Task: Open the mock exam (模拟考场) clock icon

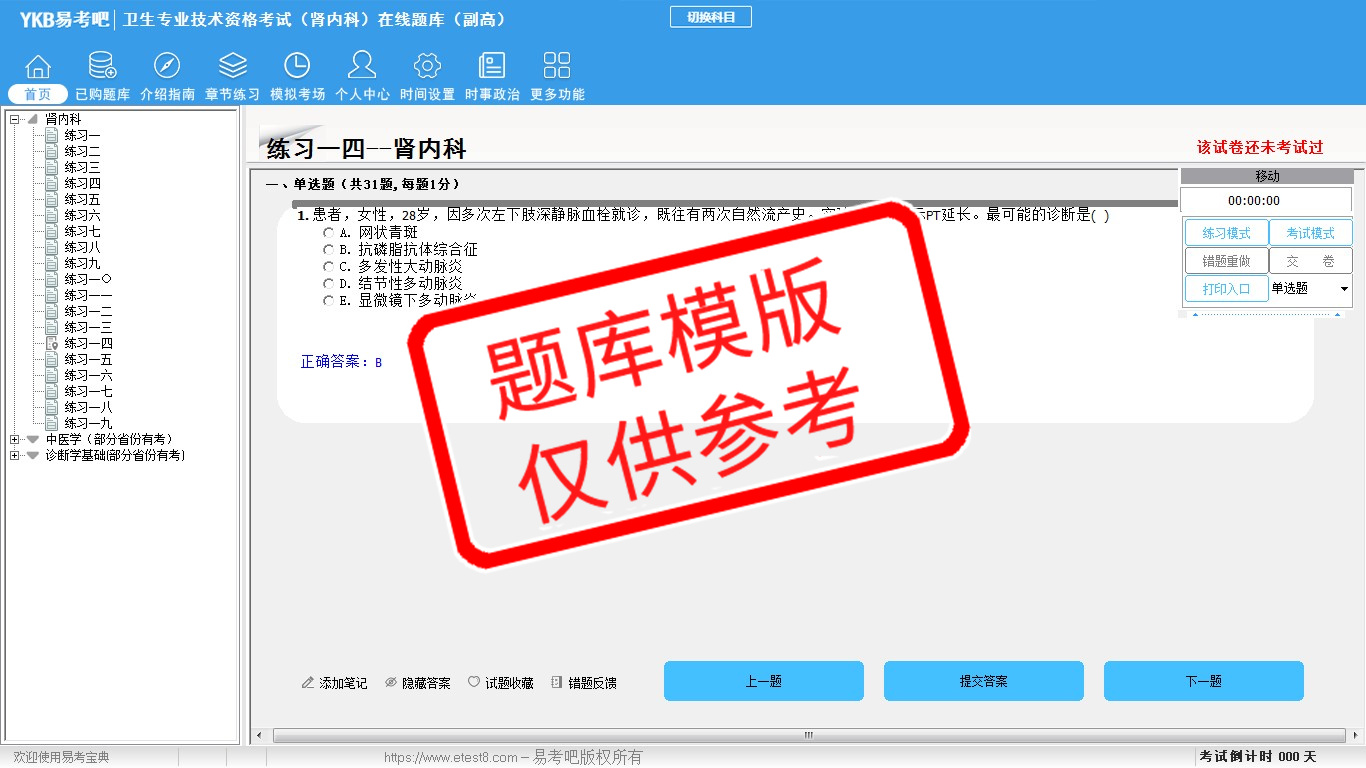Action: tap(297, 67)
